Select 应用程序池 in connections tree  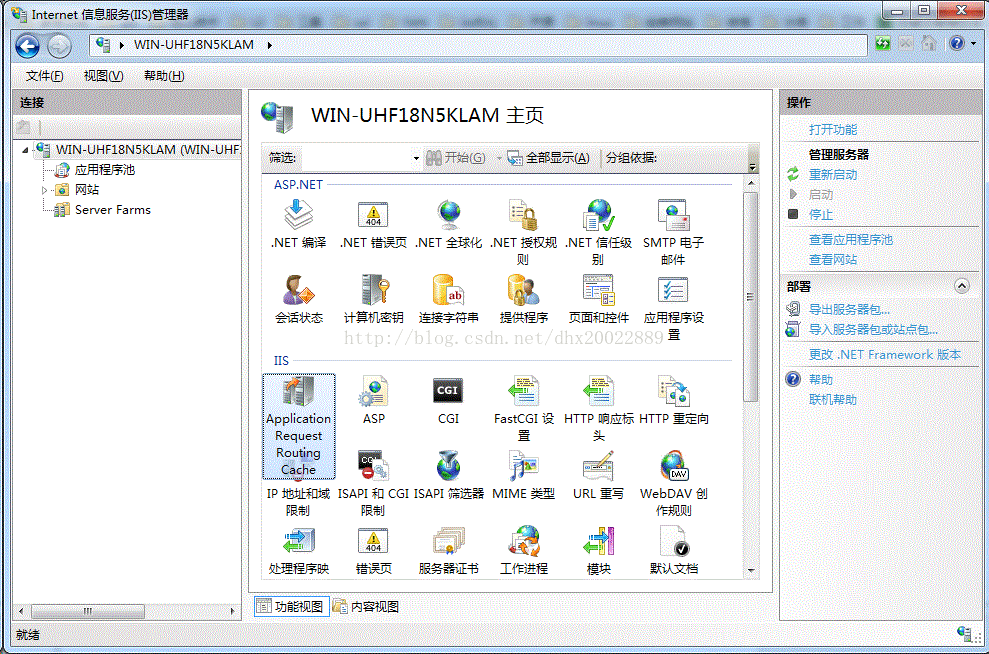click(105, 170)
